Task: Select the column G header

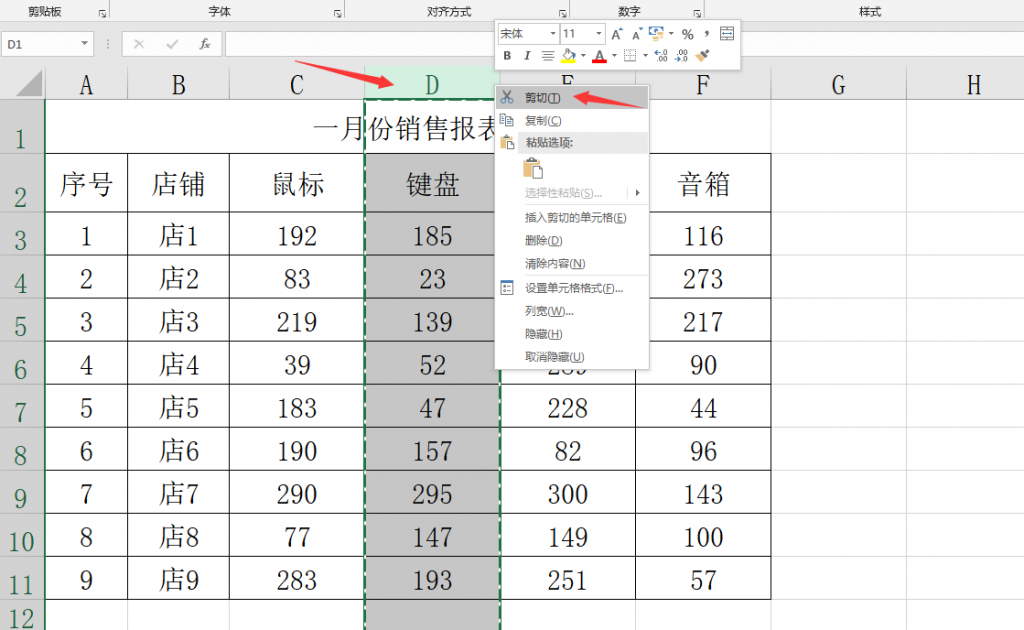Action: click(838, 85)
